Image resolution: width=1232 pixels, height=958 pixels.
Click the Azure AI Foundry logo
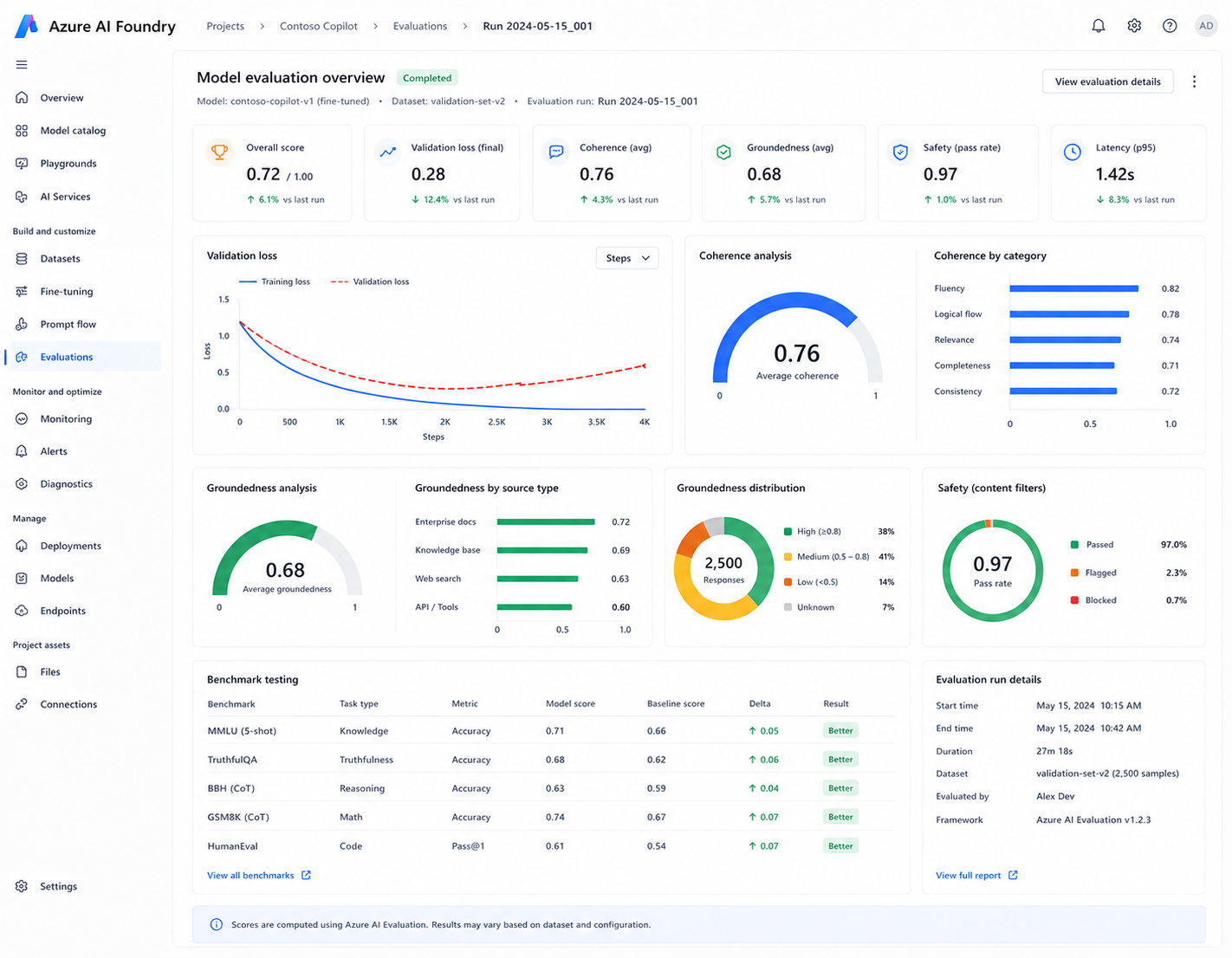(27, 26)
